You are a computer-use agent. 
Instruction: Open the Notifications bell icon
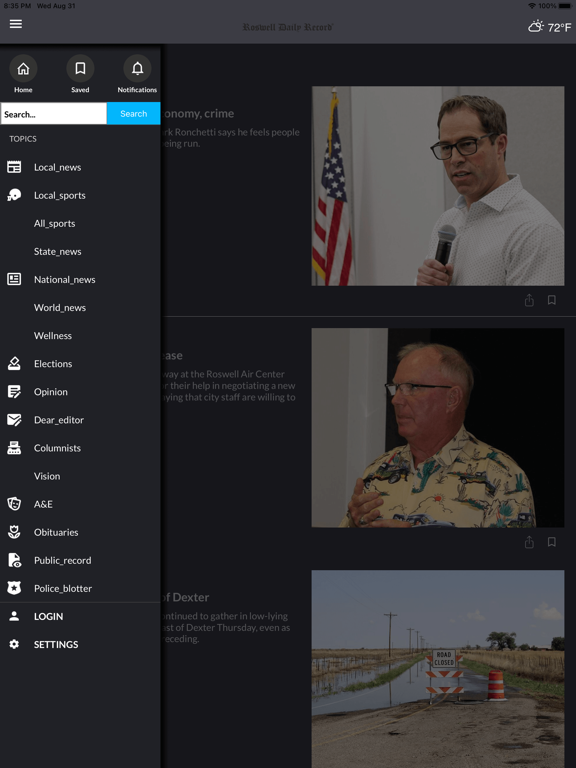[137, 69]
